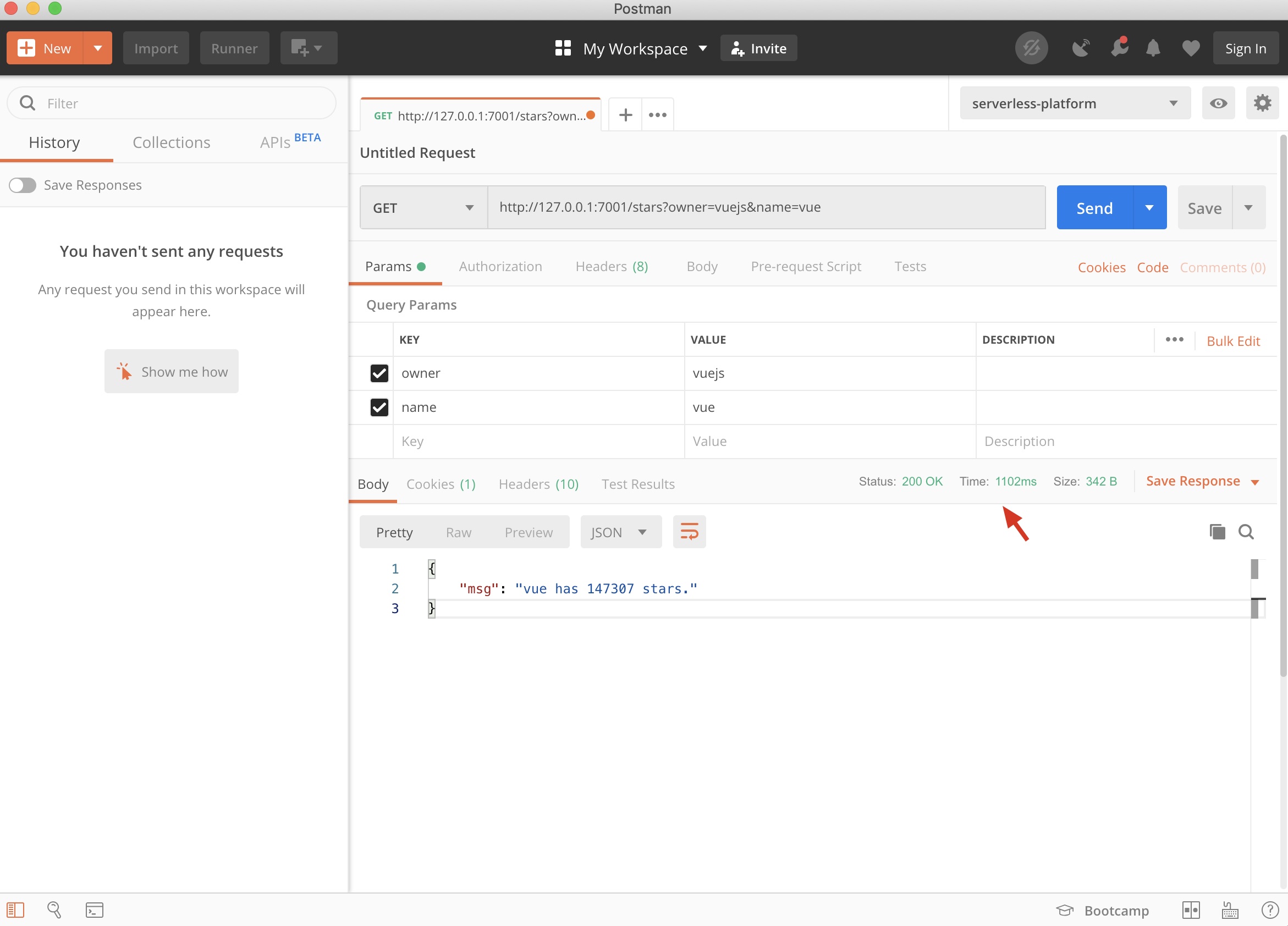This screenshot has height=926, width=1288.
Task: Open the notifications bell icon
Action: 1153,48
